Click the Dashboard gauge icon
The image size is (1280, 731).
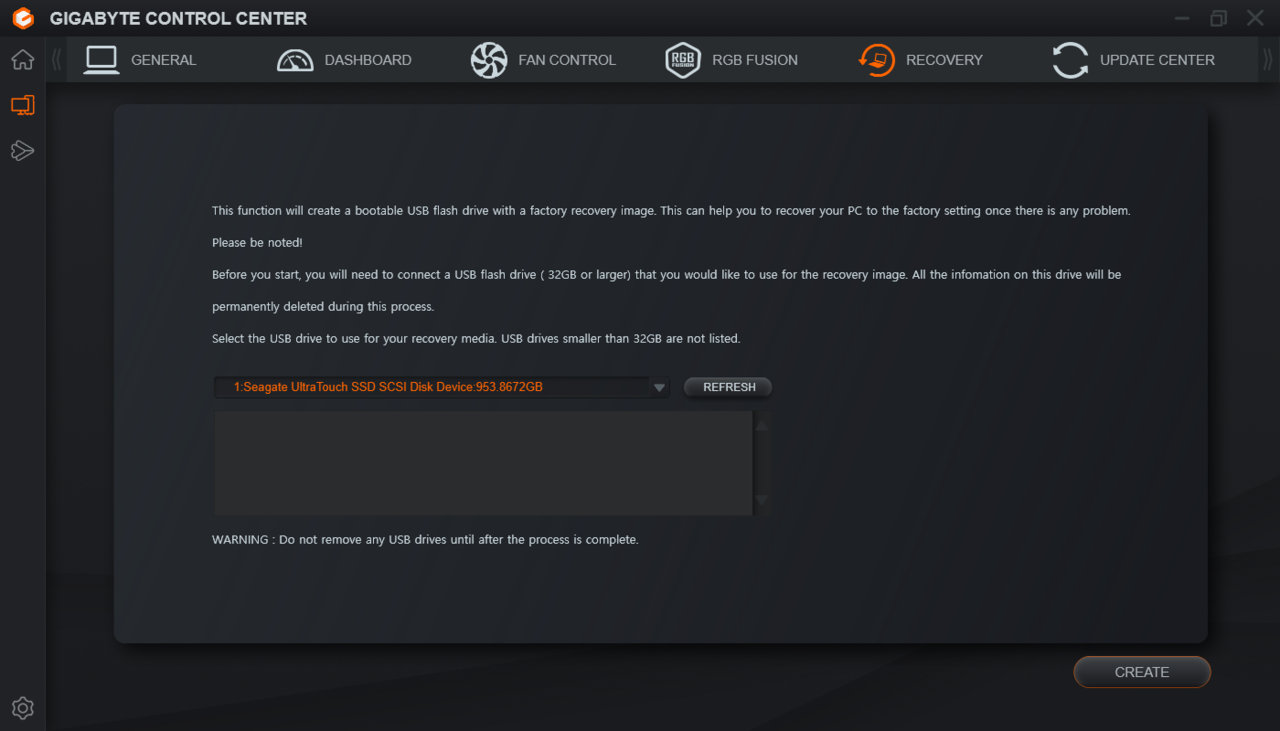tap(295, 60)
